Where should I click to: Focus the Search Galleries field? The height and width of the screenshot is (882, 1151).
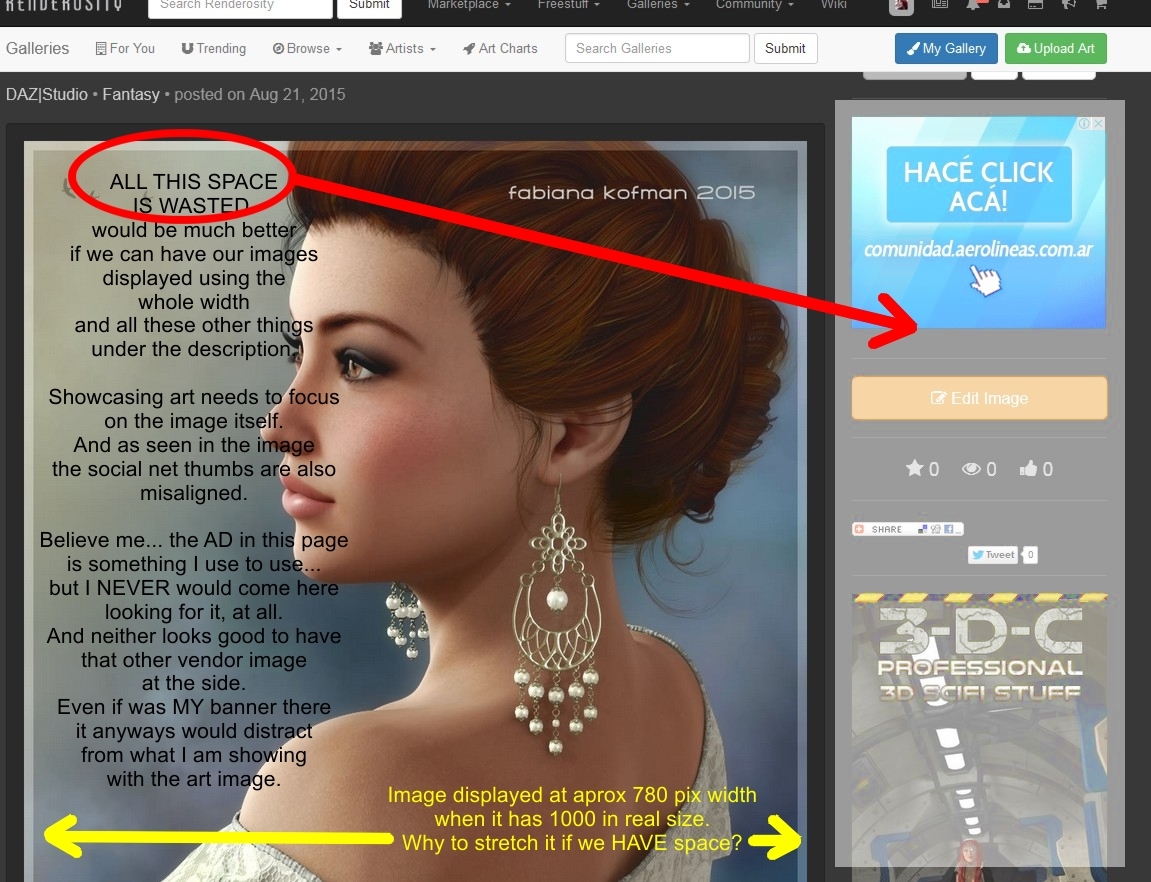pos(657,48)
